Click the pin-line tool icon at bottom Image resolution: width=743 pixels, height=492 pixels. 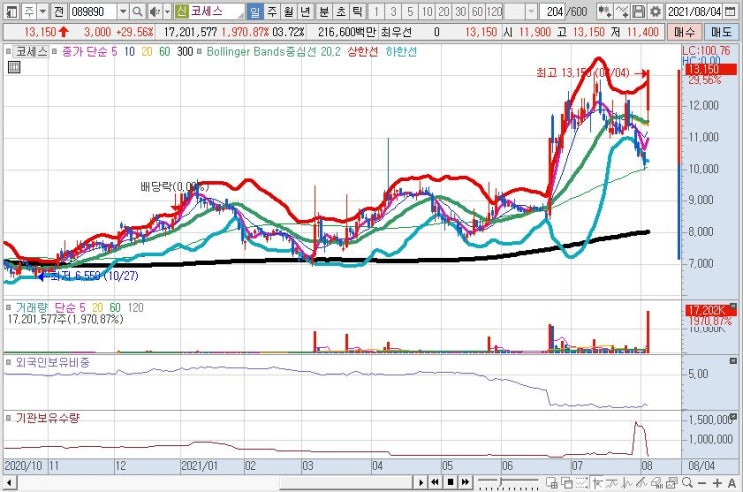coord(598,483)
